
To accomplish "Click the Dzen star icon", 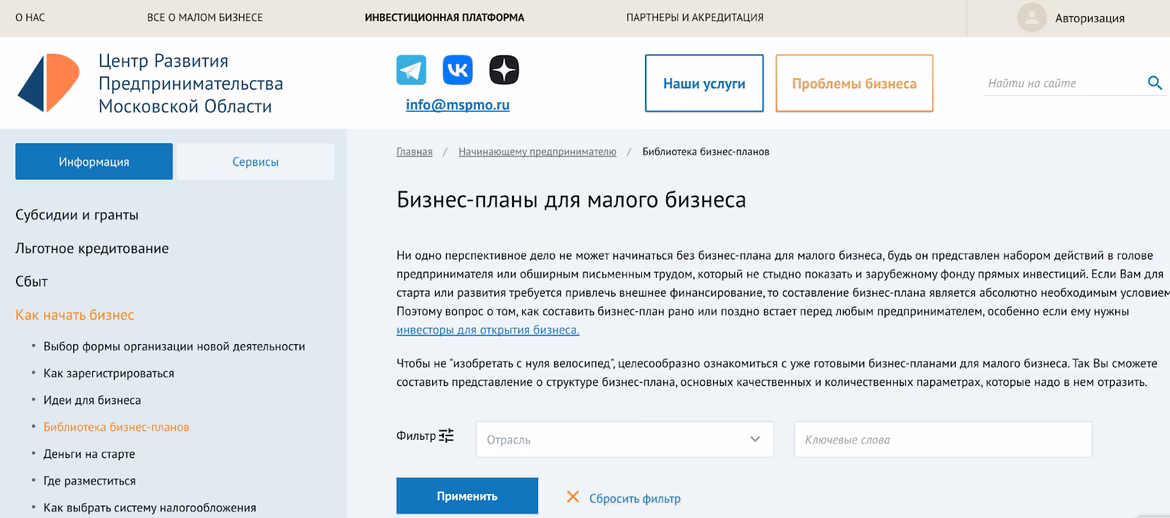I will (504, 70).
